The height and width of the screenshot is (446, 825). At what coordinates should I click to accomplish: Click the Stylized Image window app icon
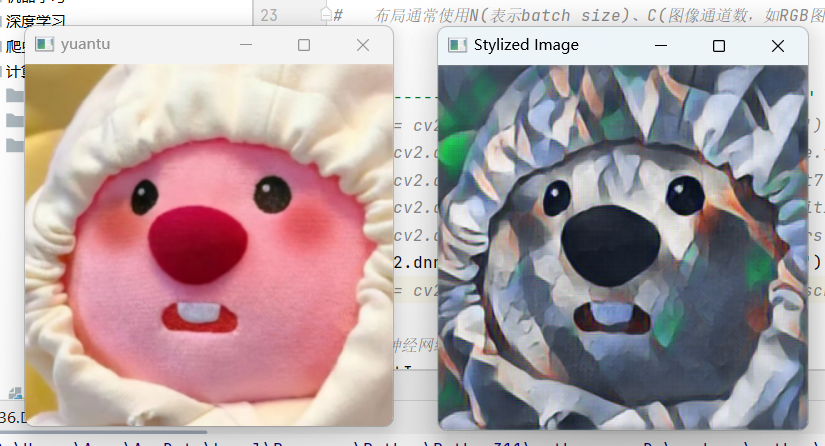point(457,45)
